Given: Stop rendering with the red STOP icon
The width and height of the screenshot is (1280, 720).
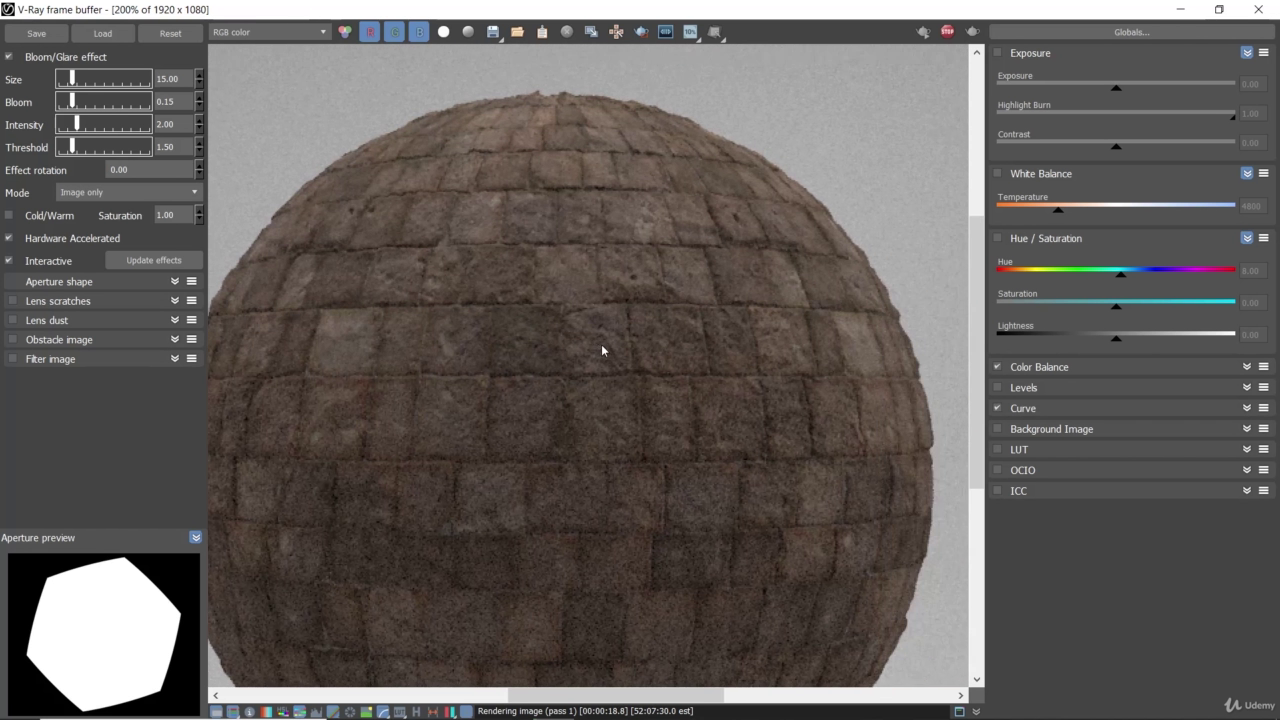Looking at the screenshot, I should [947, 32].
